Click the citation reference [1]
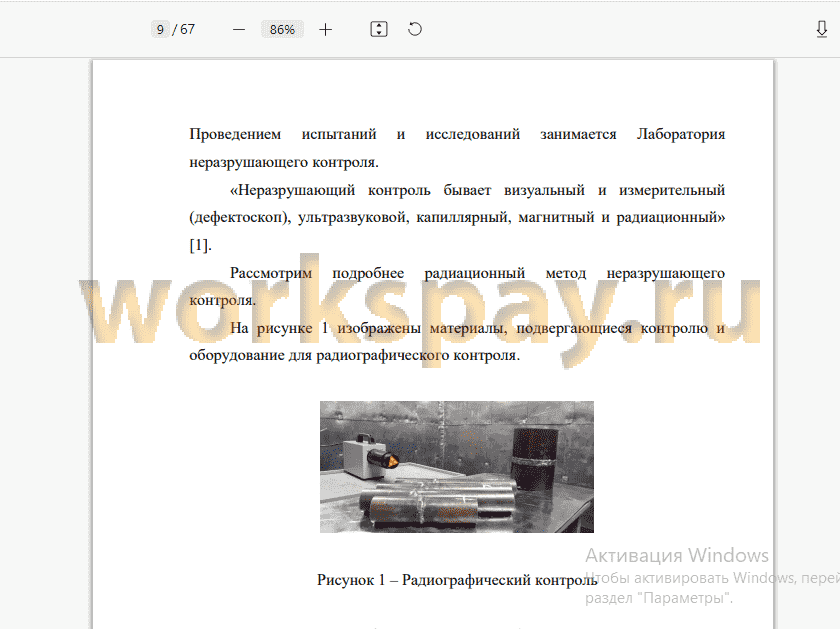The image size is (840, 629). pyautogui.click(x=200, y=245)
